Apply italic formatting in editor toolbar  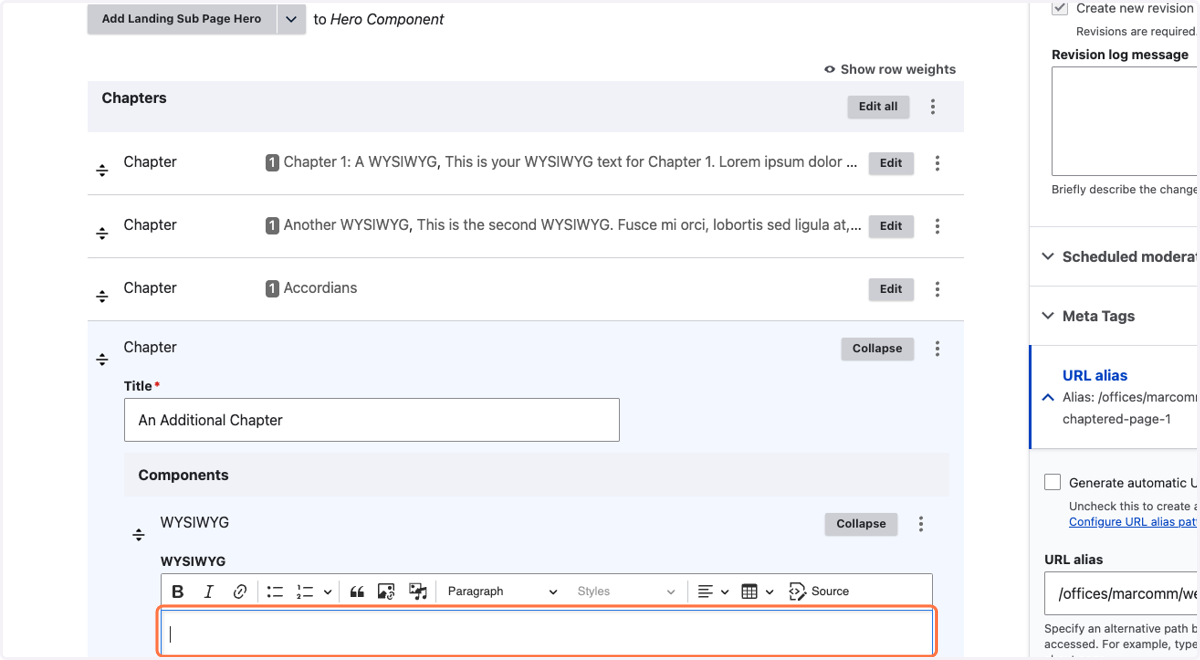point(209,591)
